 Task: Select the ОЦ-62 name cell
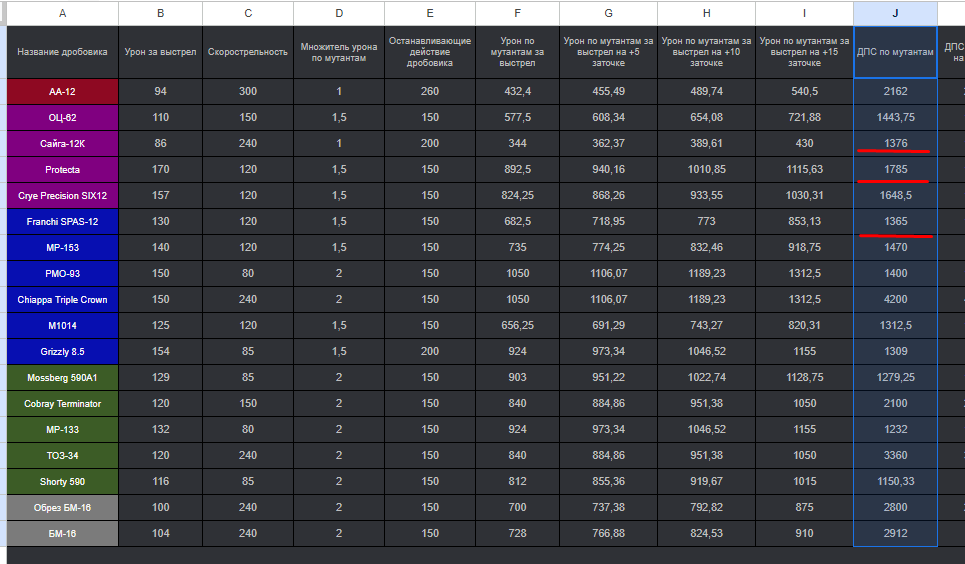tap(62, 118)
